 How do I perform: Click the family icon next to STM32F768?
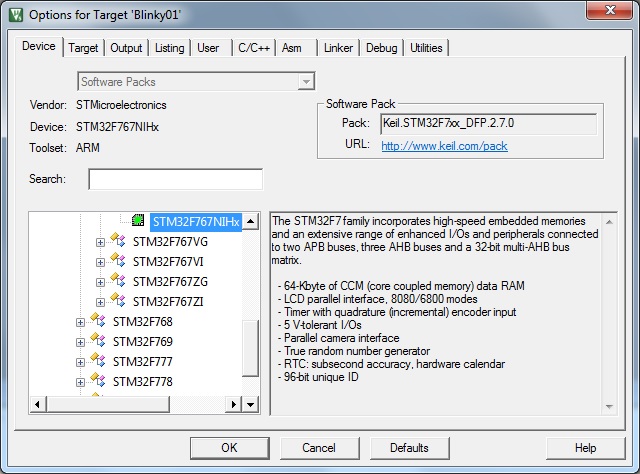98,320
